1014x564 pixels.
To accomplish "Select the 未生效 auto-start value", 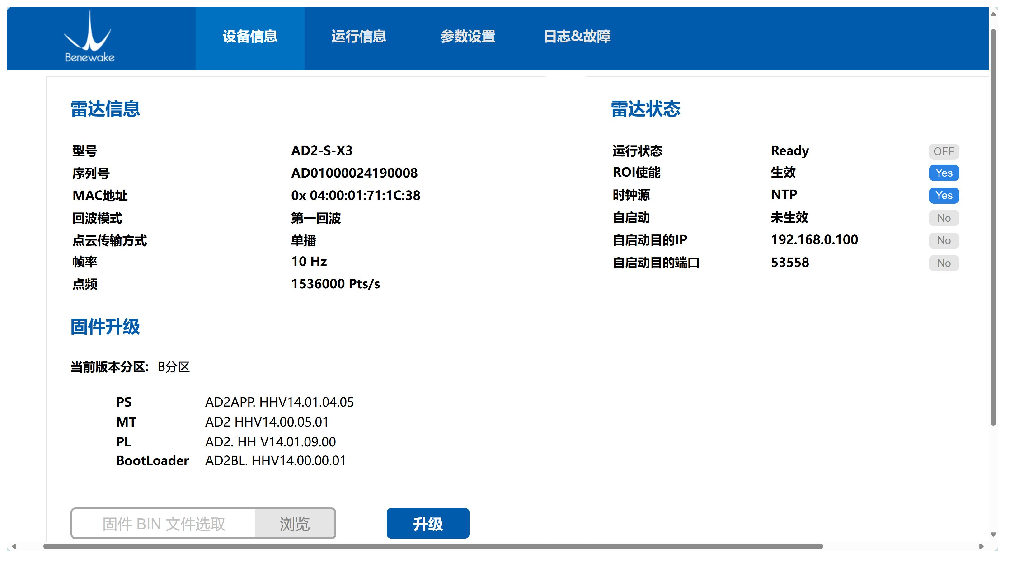I will pos(790,217).
